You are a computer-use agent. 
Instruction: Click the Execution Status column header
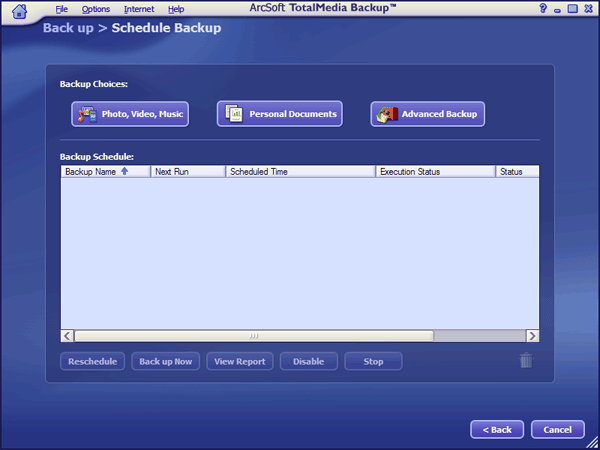[434, 172]
